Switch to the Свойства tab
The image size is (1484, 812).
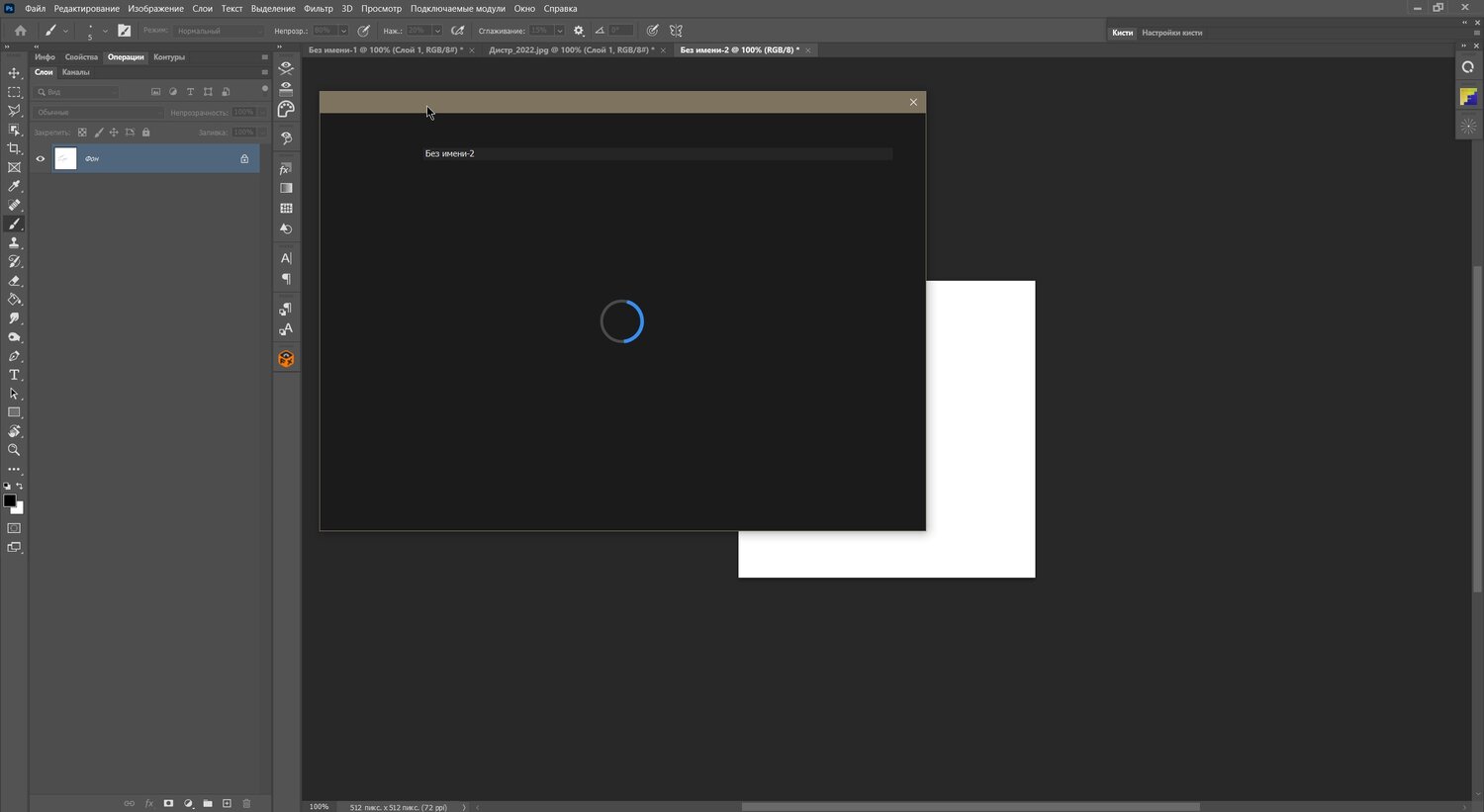click(x=81, y=57)
